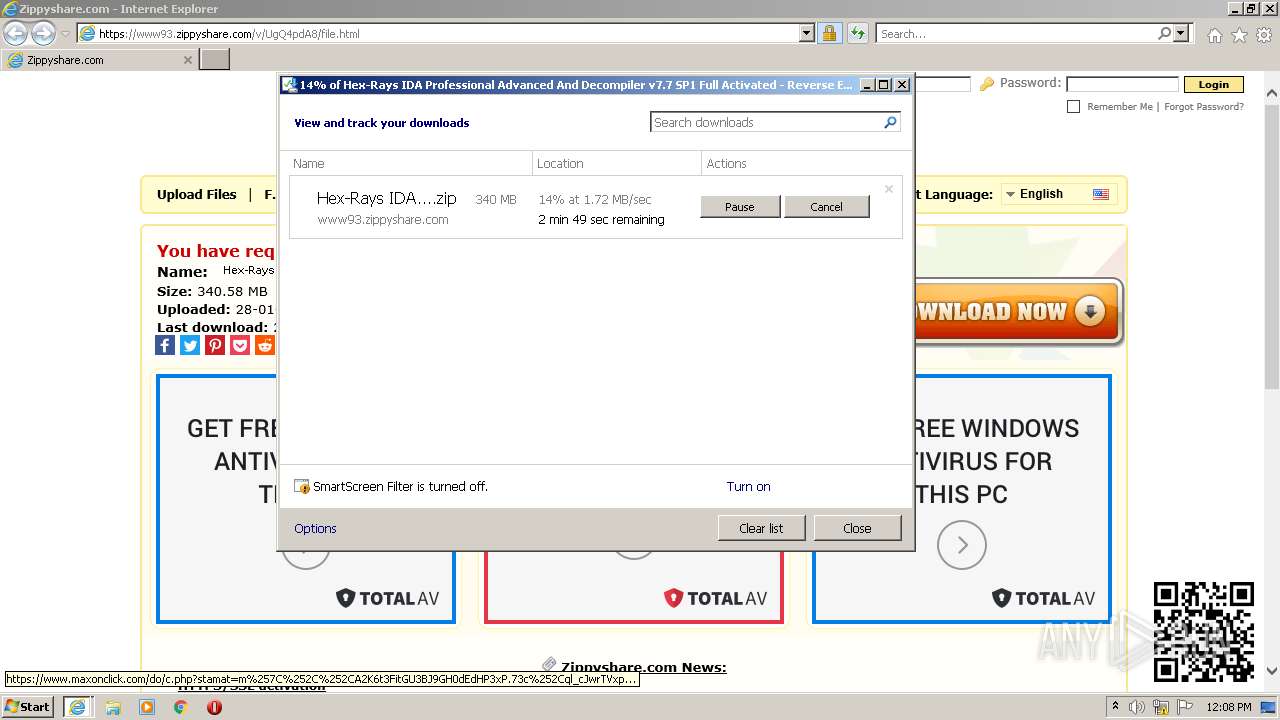Click the security lock icon in address bar
The height and width of the screenshot is (720, 1280).
829,33
